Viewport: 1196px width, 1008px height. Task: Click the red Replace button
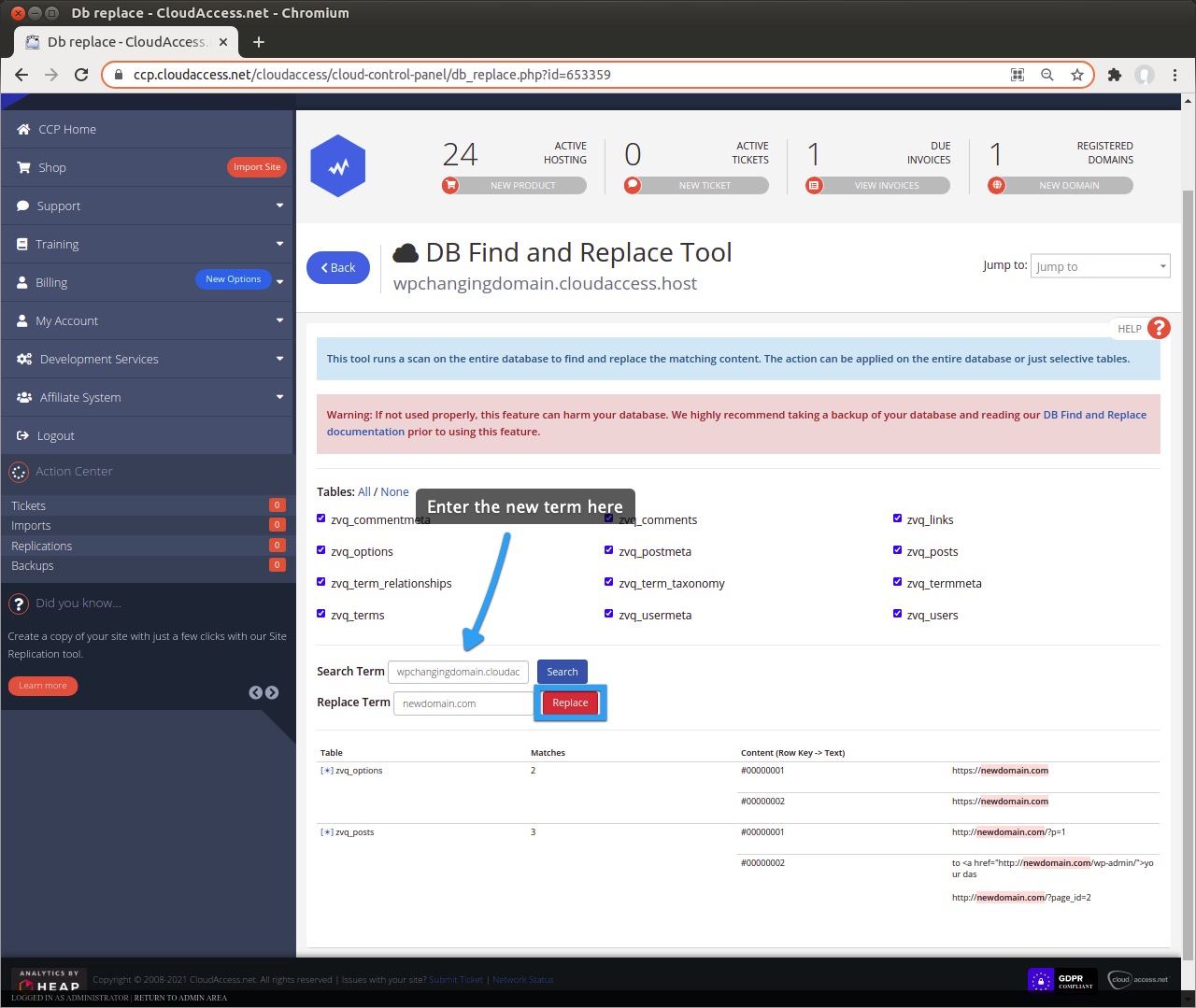(570, 703)
